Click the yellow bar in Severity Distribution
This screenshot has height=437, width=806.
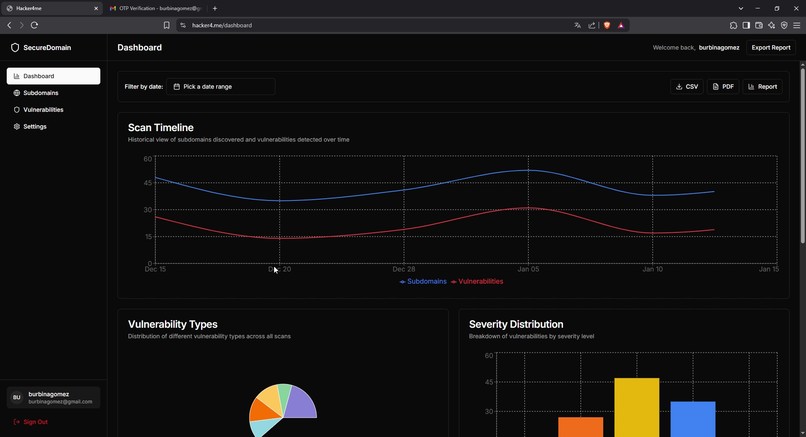click(636, 407)
